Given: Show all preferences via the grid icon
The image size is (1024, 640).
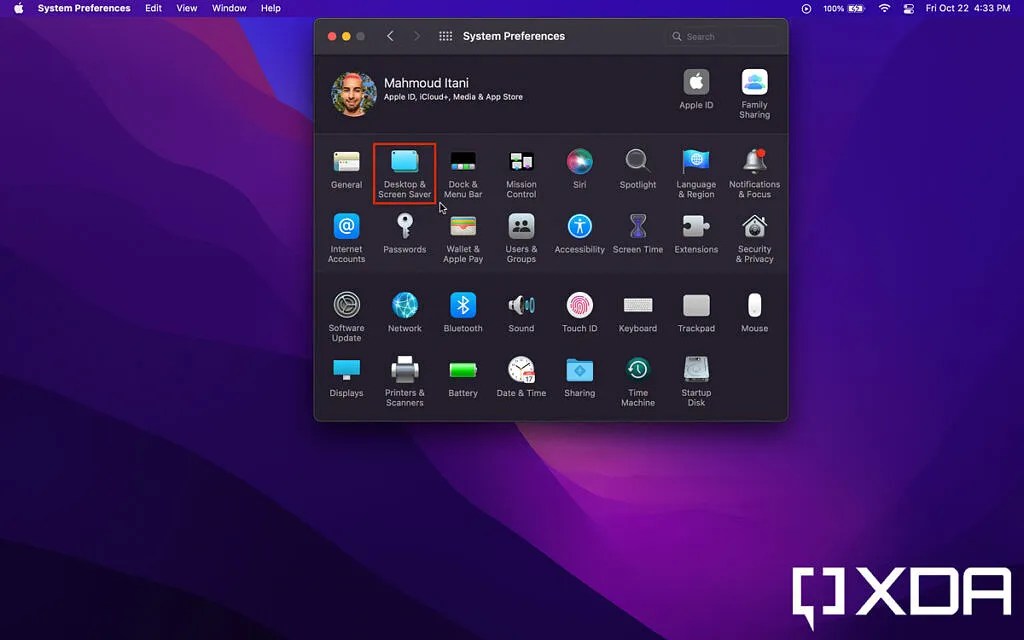Looking at the screenshot, I should (x=444, y=36).
